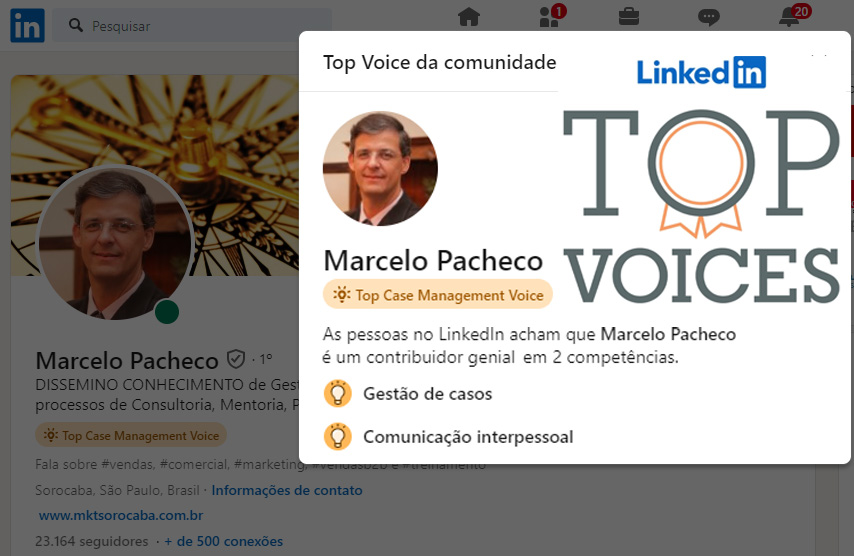
Task: Go to the Home feed icon
Action: click(469, 17)
